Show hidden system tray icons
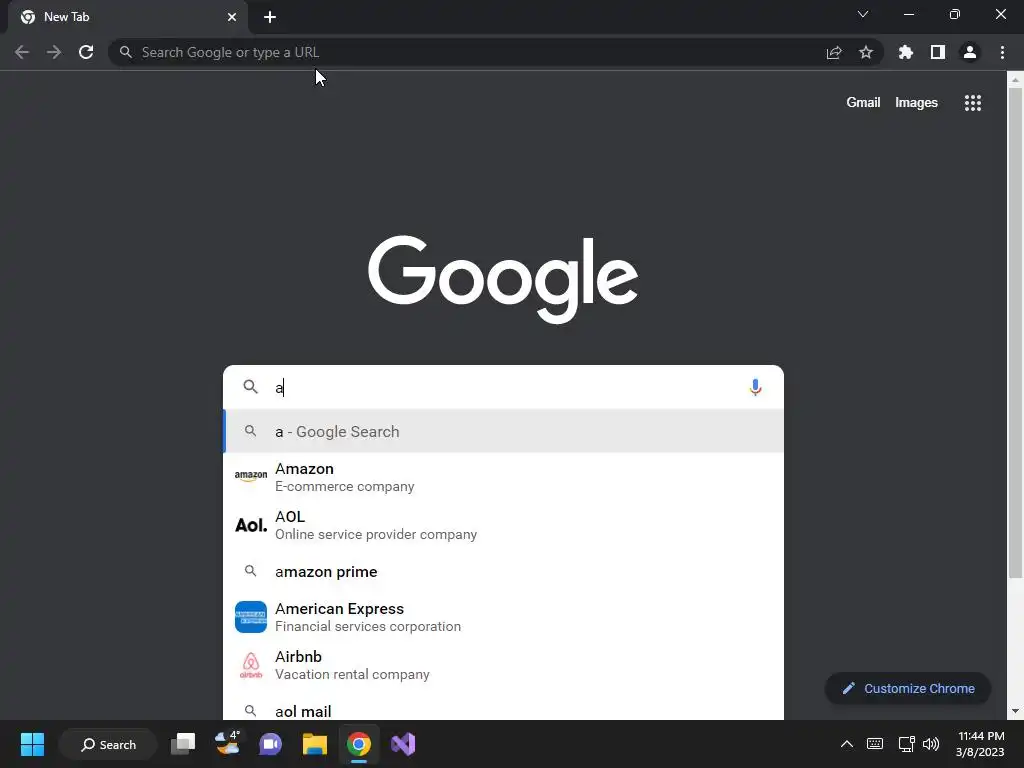The height and width of the screenshot is (768, 1024). [846, 744]
